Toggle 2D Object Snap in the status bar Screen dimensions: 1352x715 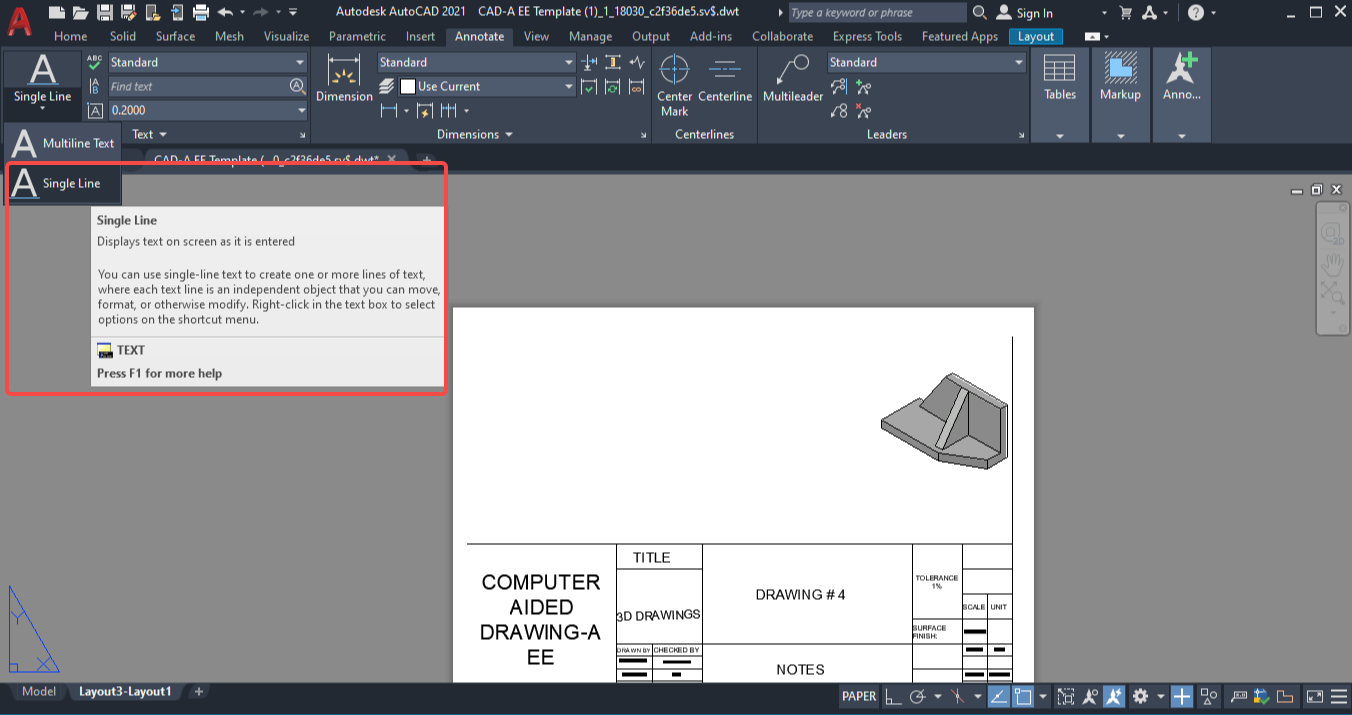point(1023,696)
